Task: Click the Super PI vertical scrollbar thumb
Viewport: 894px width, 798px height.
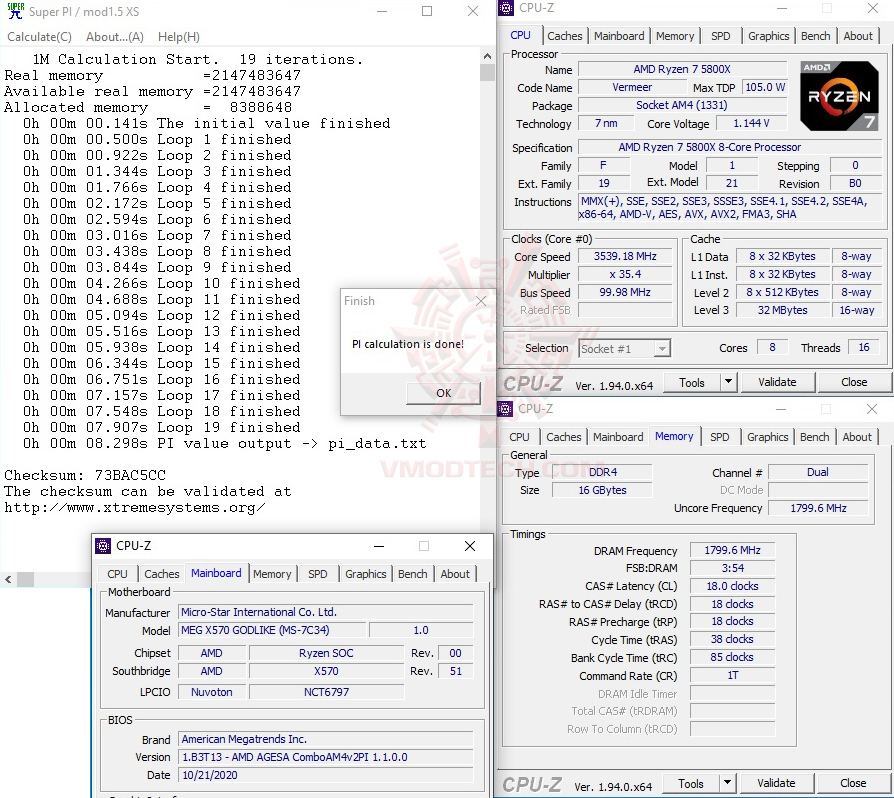Action: 487,72
